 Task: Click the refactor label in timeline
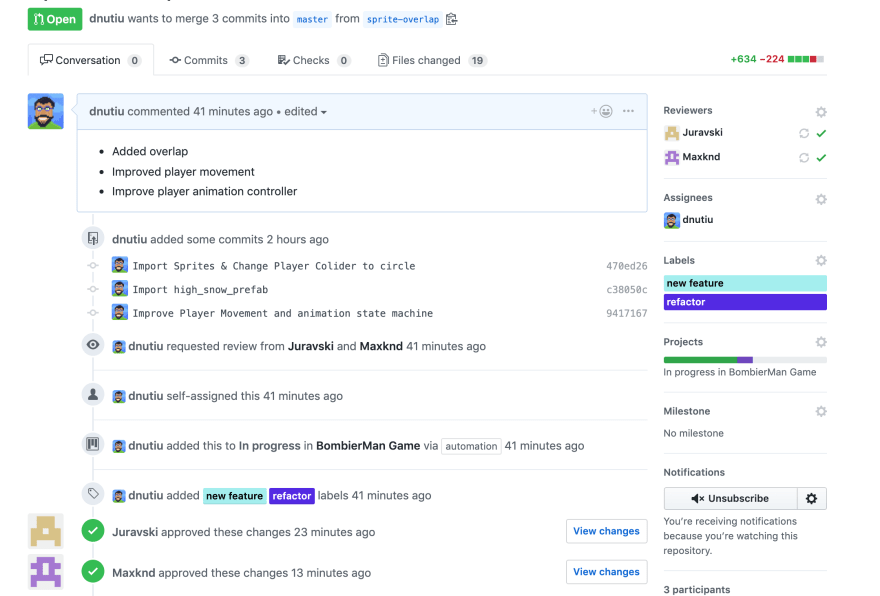[x=292, y=496]
